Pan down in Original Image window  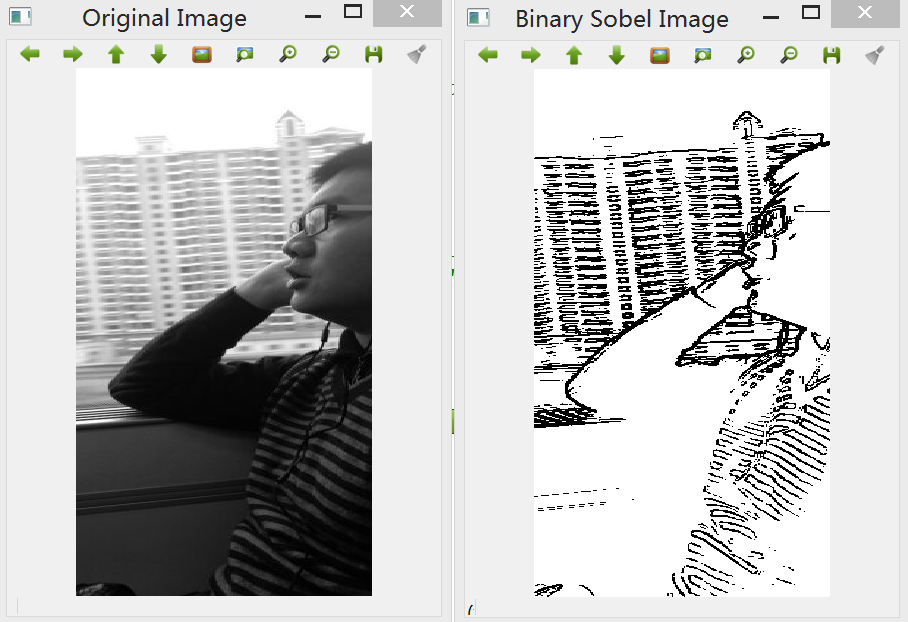pyautogui.click(x=159, y=54)
